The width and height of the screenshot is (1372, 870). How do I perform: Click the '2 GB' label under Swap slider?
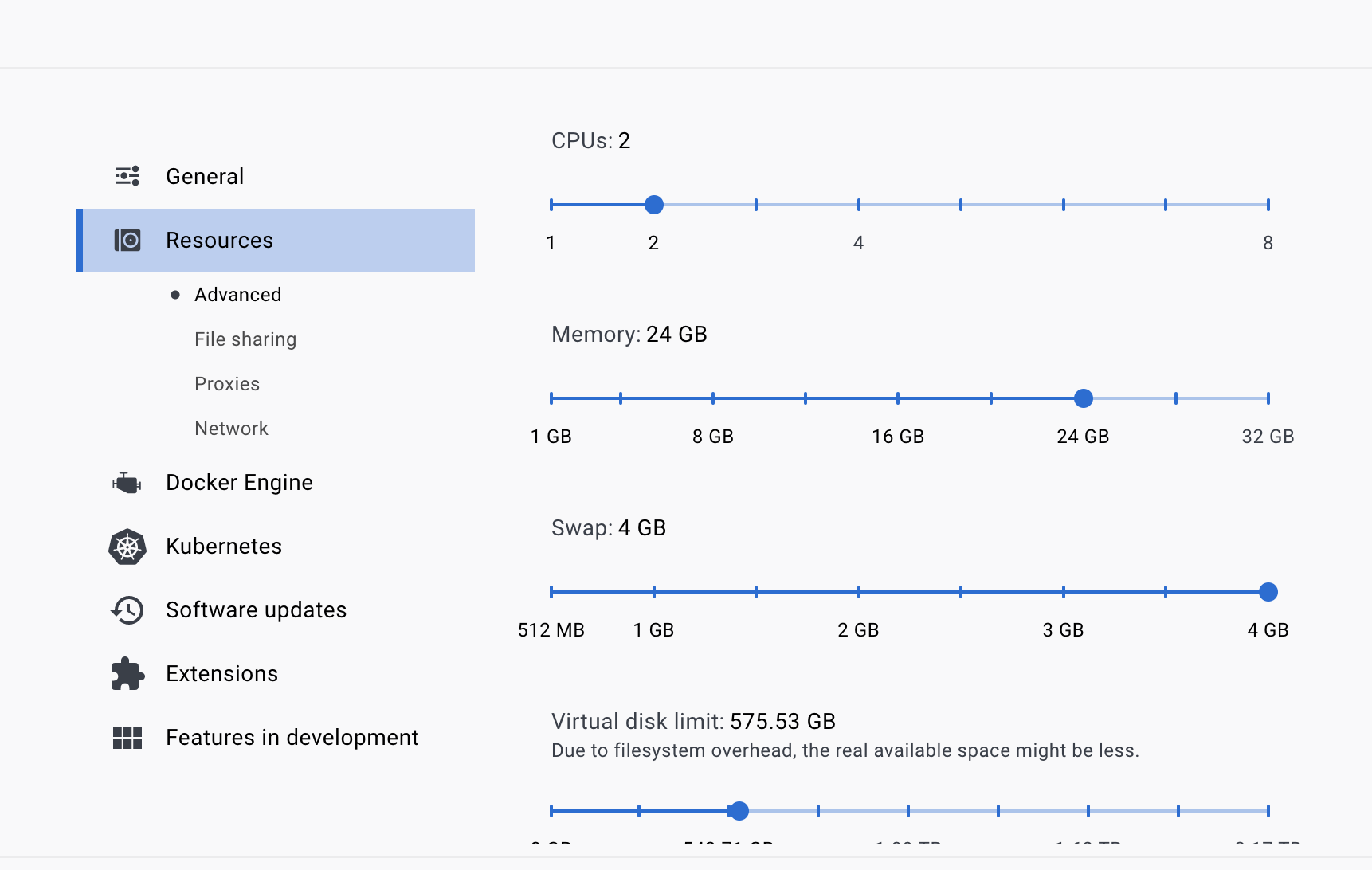[858, 630]
